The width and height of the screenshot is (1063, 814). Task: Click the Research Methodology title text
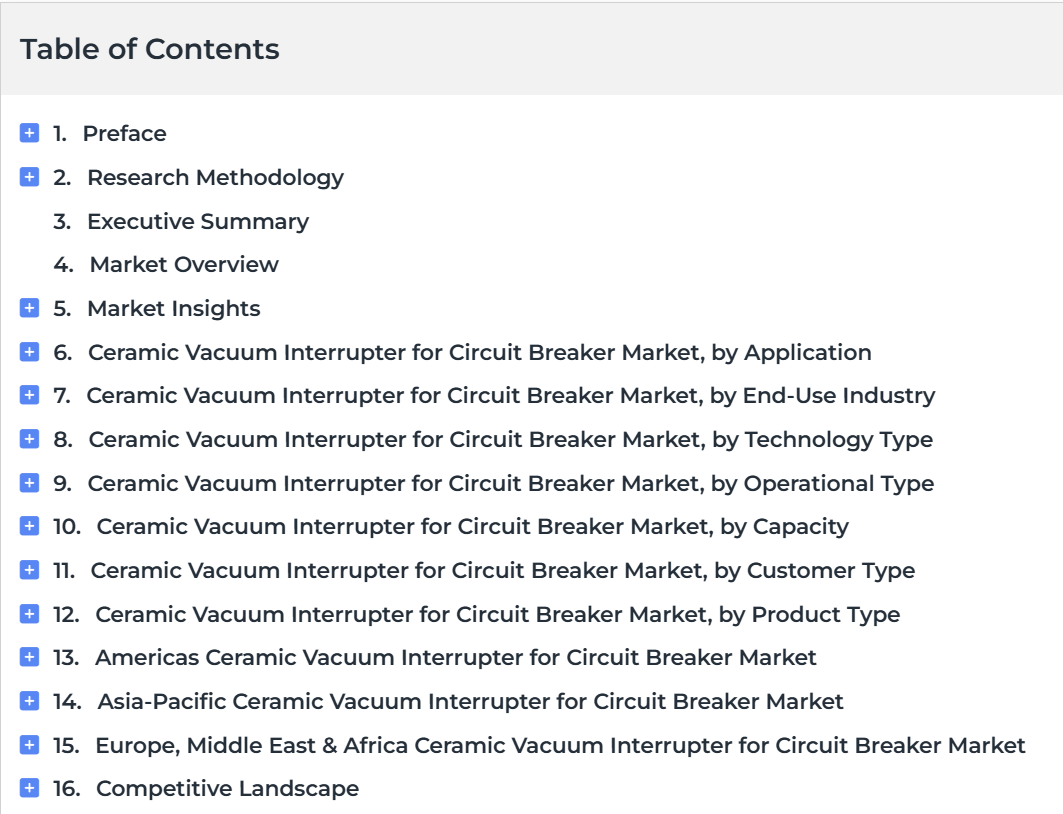(x=216, y=178)
